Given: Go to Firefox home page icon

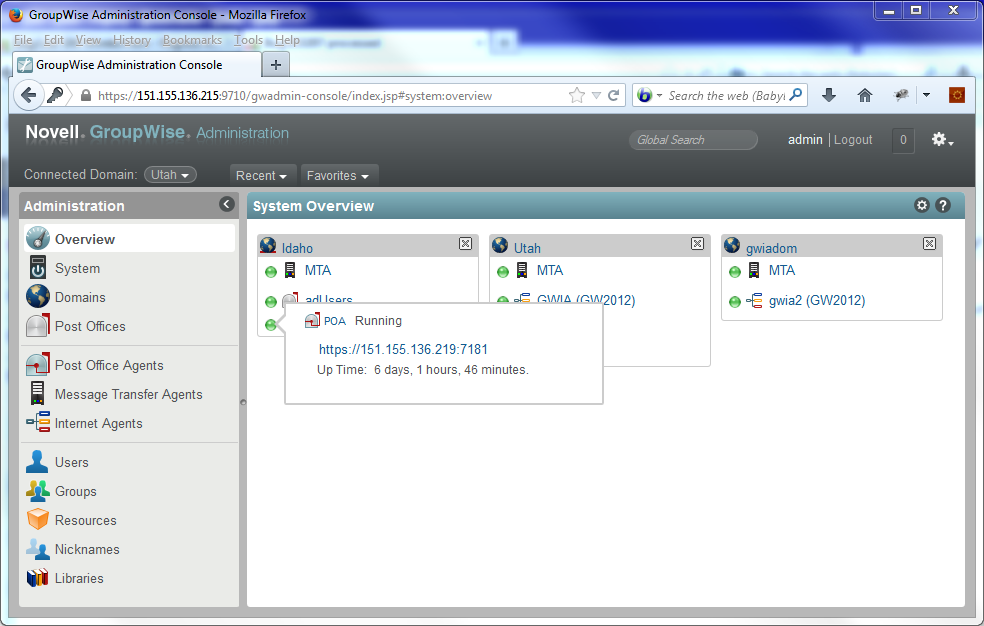Looking at the screenshot, I should click(865, 95).
